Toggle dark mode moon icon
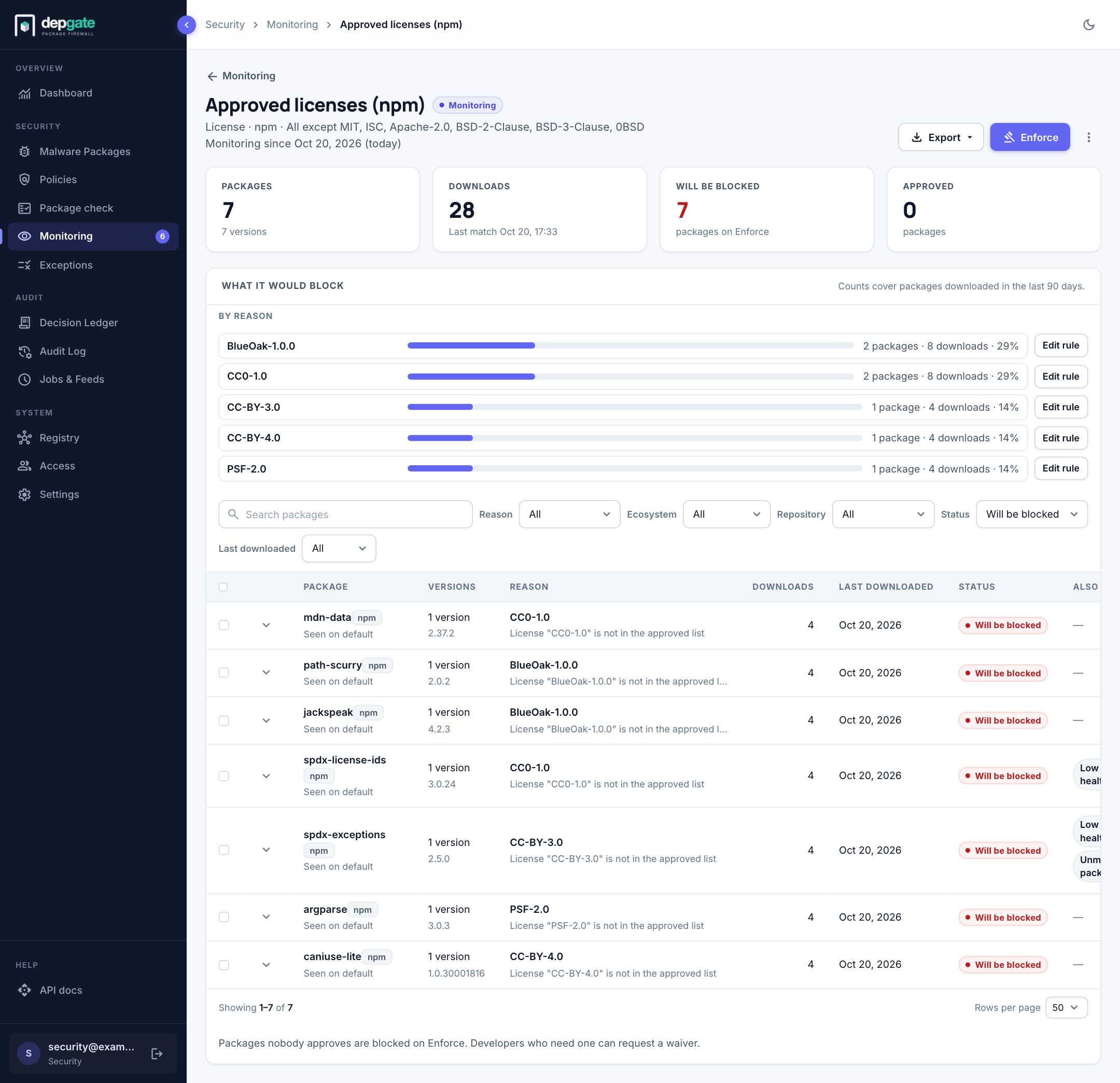 point(1088,24)
